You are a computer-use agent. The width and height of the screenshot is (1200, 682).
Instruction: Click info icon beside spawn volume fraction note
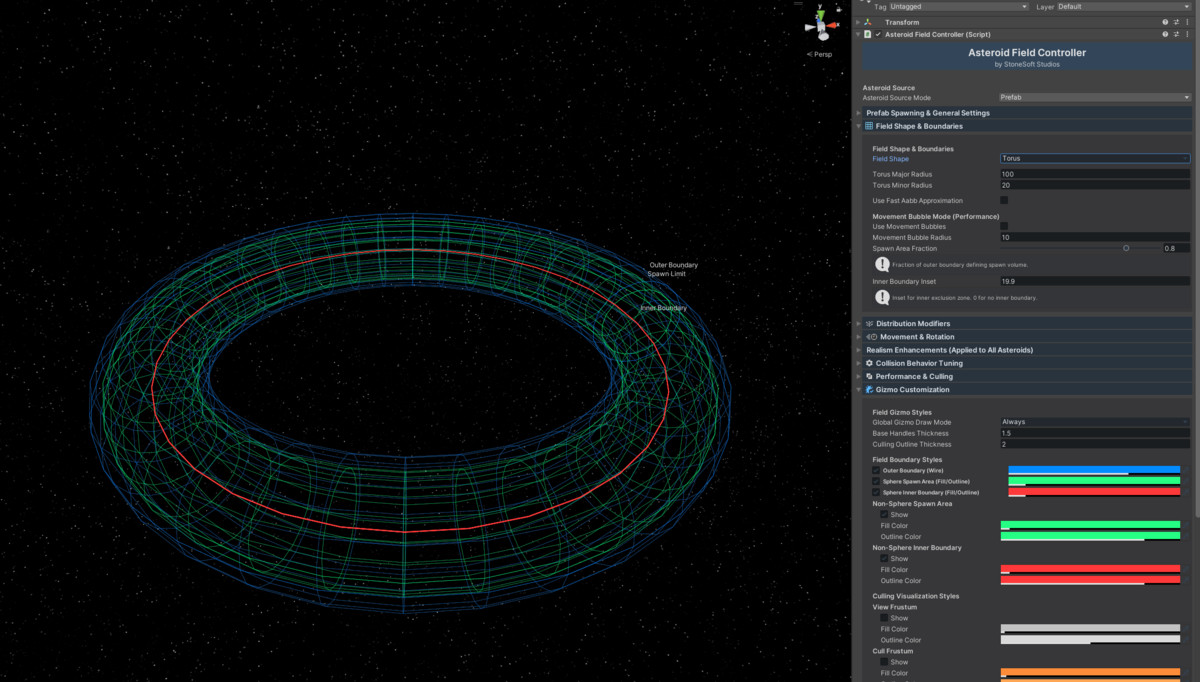[x=883, y=264]
